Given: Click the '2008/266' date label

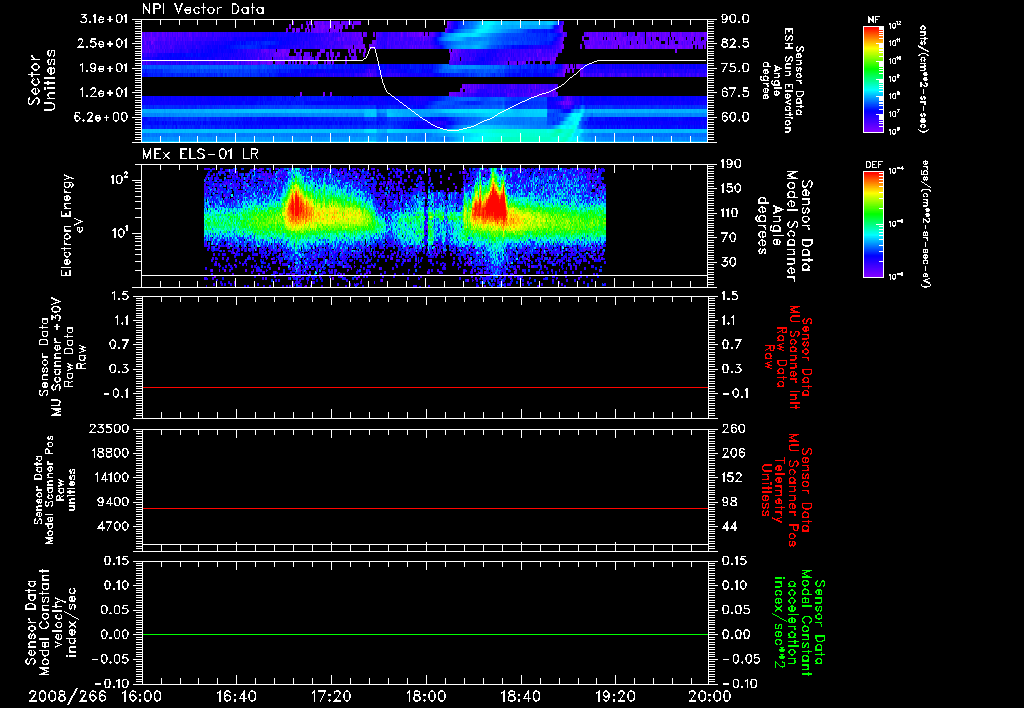Looking at the screenshot, I should [68, 696].
